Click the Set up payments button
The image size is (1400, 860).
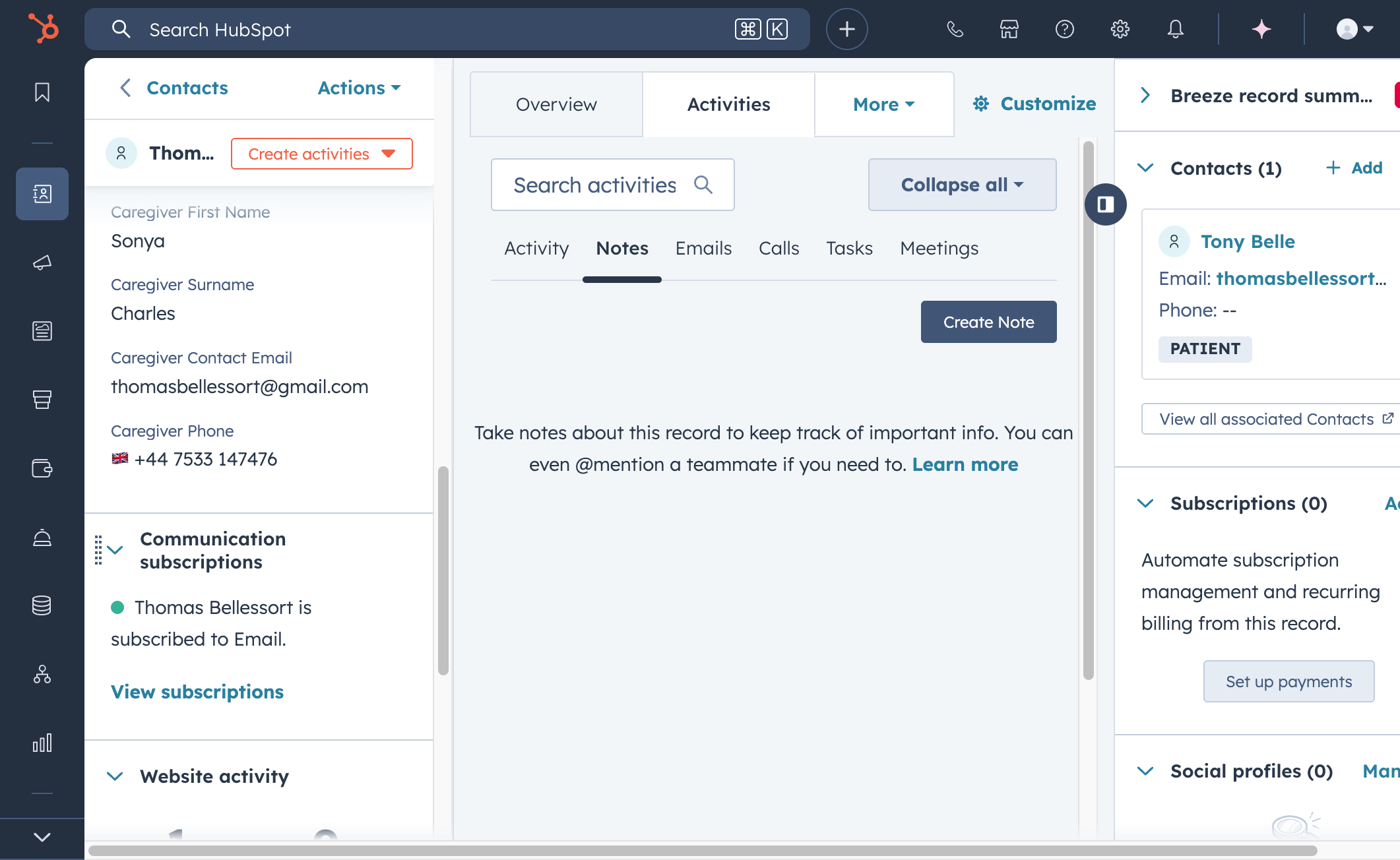tap(1289, 681)
